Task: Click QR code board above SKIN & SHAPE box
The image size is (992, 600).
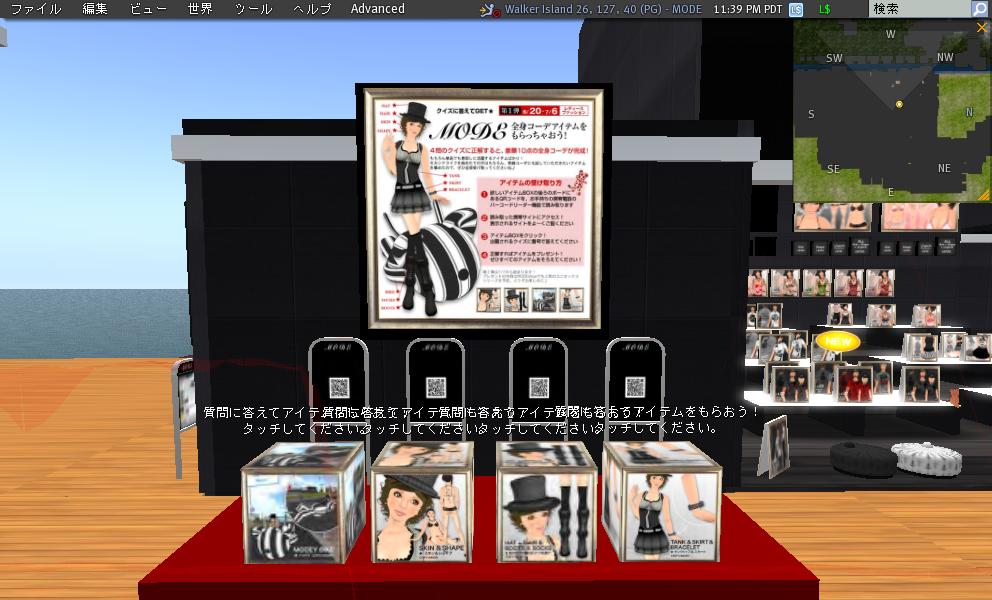Action: coord(436,386)
